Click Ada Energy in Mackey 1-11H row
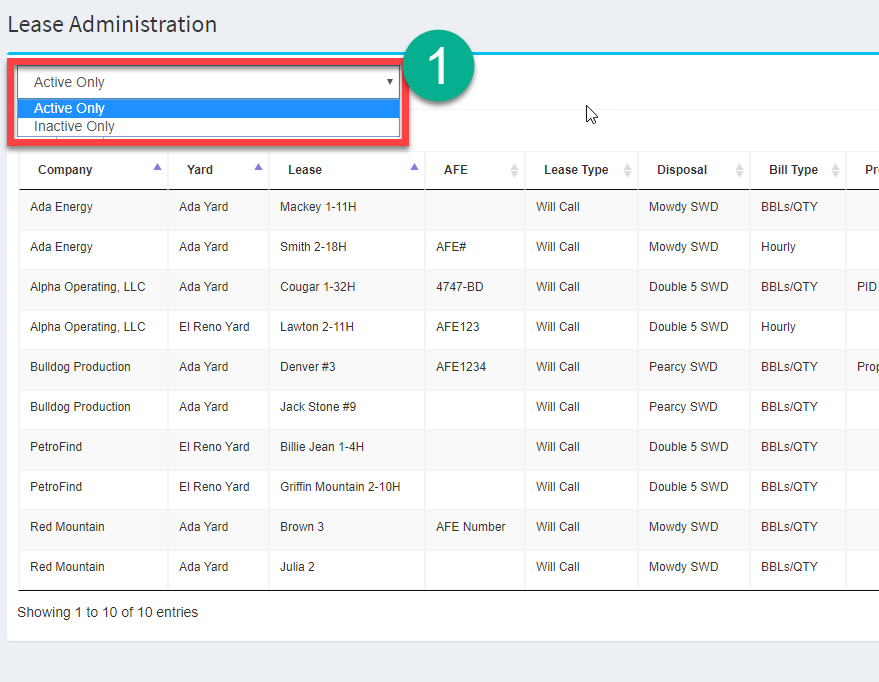Image resolution: width=879 pixels, height=682 pixels. pyautogui.click(x=61, y=207)
